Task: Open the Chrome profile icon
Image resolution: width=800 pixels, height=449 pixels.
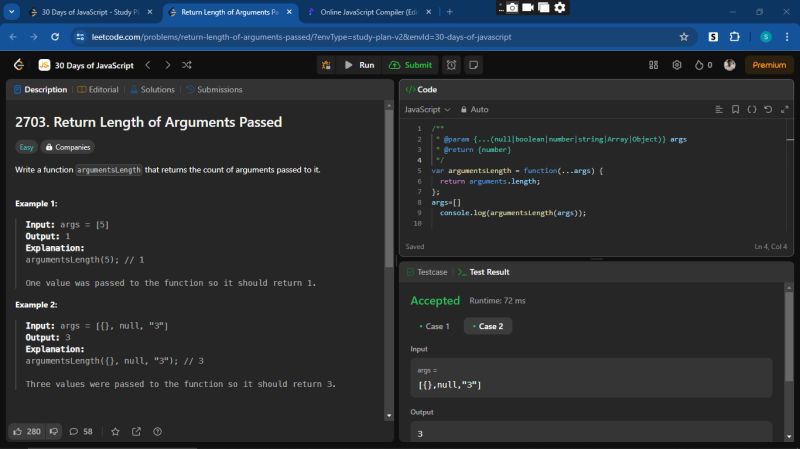Action: (766, 37)
